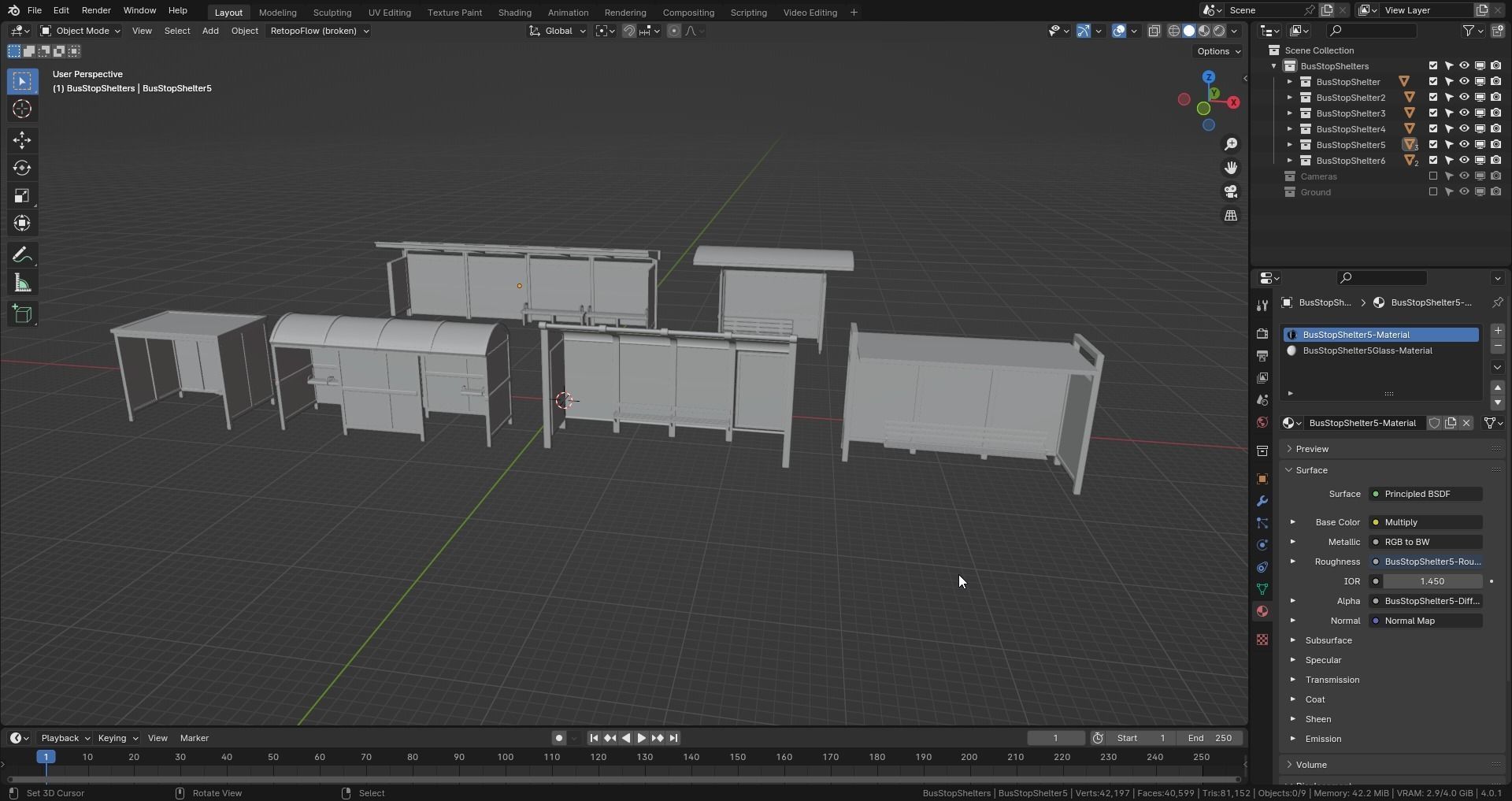This screenshot has width=1512, height=801.
Task: Switch to the Shading workspace tab
Action: tap(514, 13)
